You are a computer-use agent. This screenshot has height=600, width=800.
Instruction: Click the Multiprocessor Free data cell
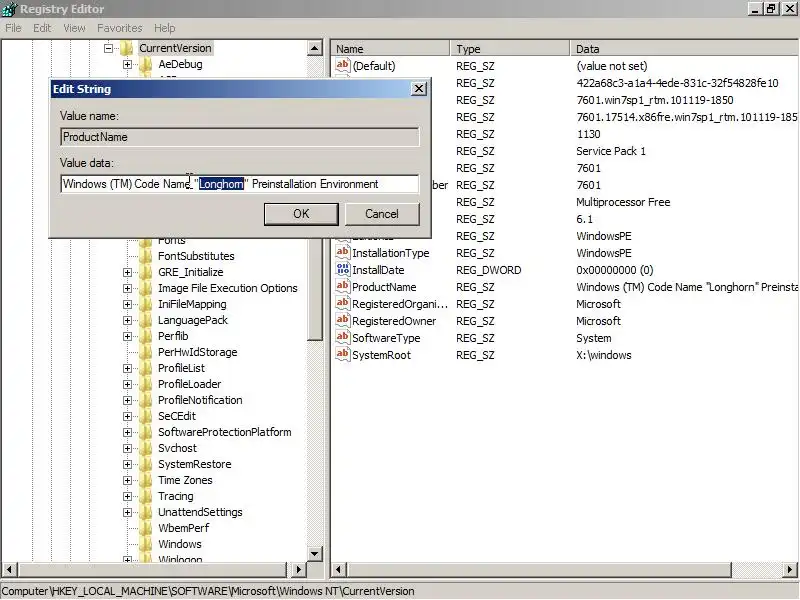623,202
